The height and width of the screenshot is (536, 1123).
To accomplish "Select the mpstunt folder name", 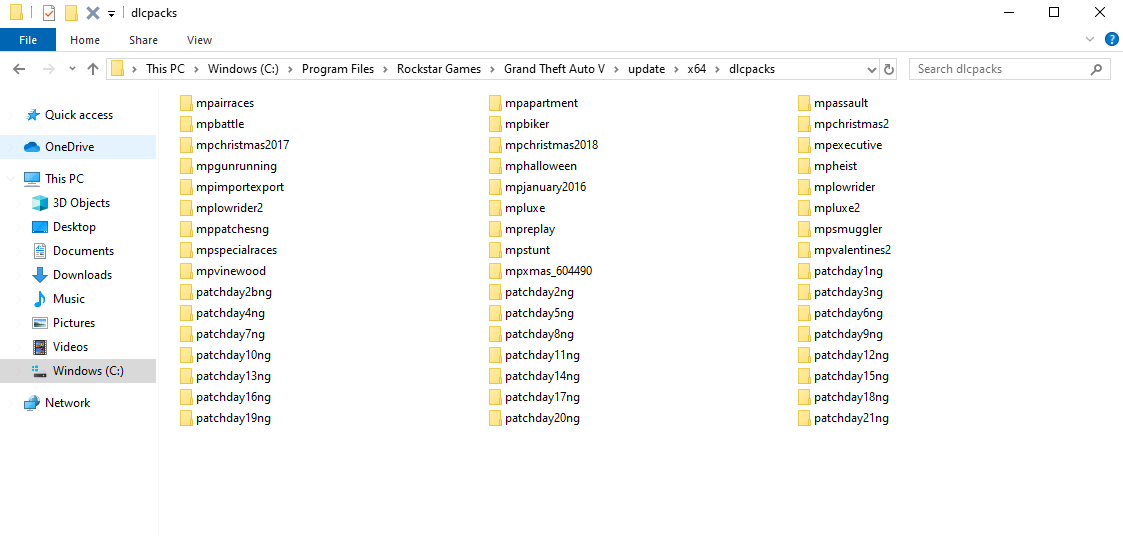I will click(x=526, y=250).
